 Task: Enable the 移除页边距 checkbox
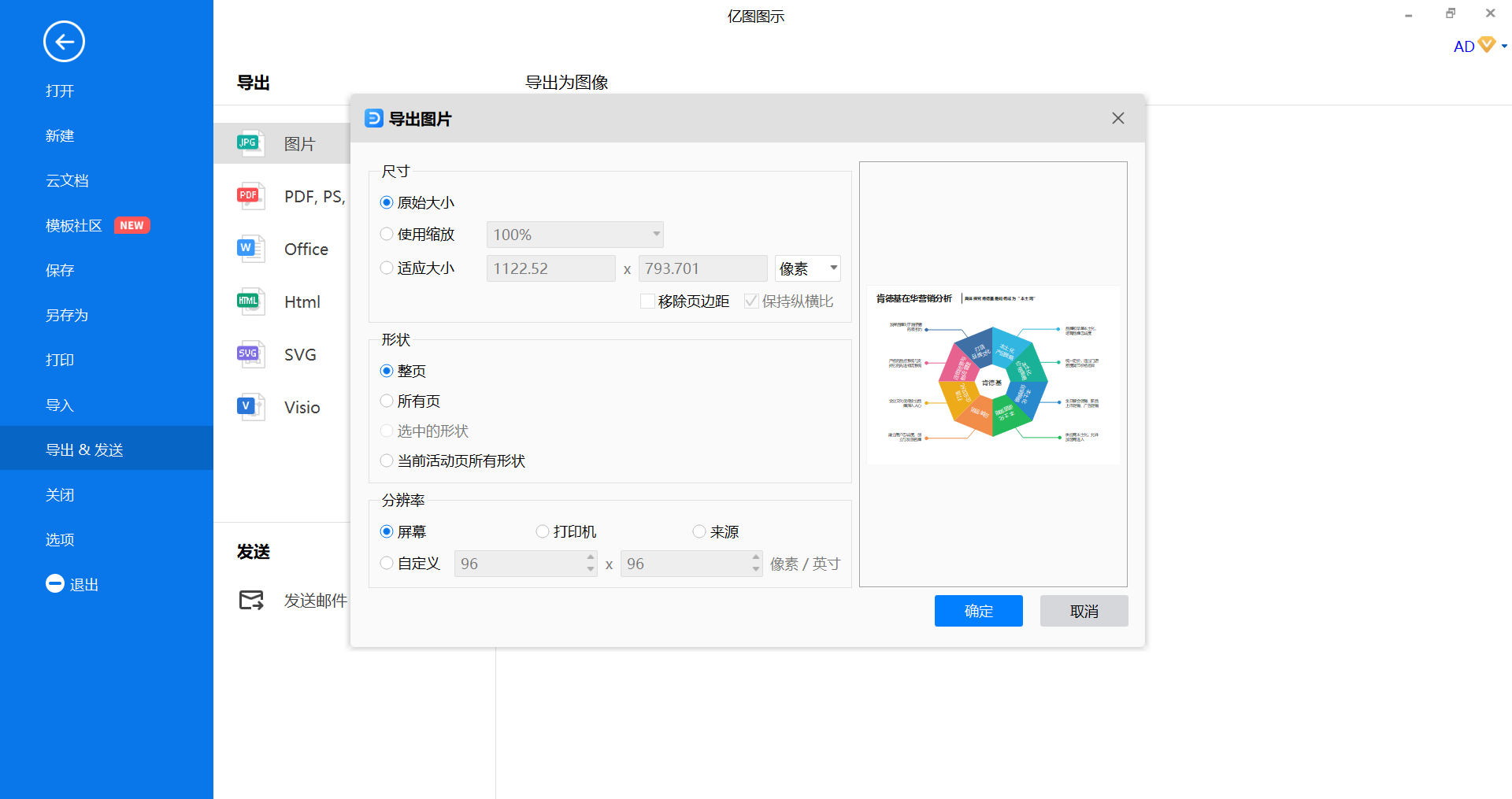click(x=647, y=301)
